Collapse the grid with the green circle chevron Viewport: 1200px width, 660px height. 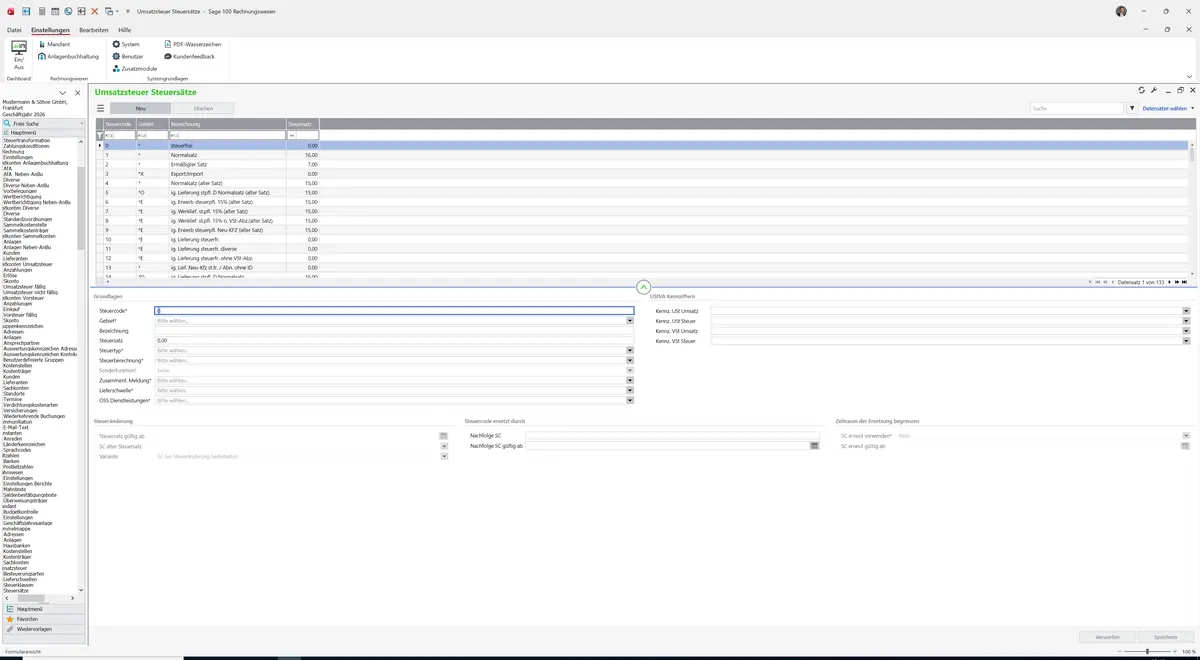(x=643, y=287)
